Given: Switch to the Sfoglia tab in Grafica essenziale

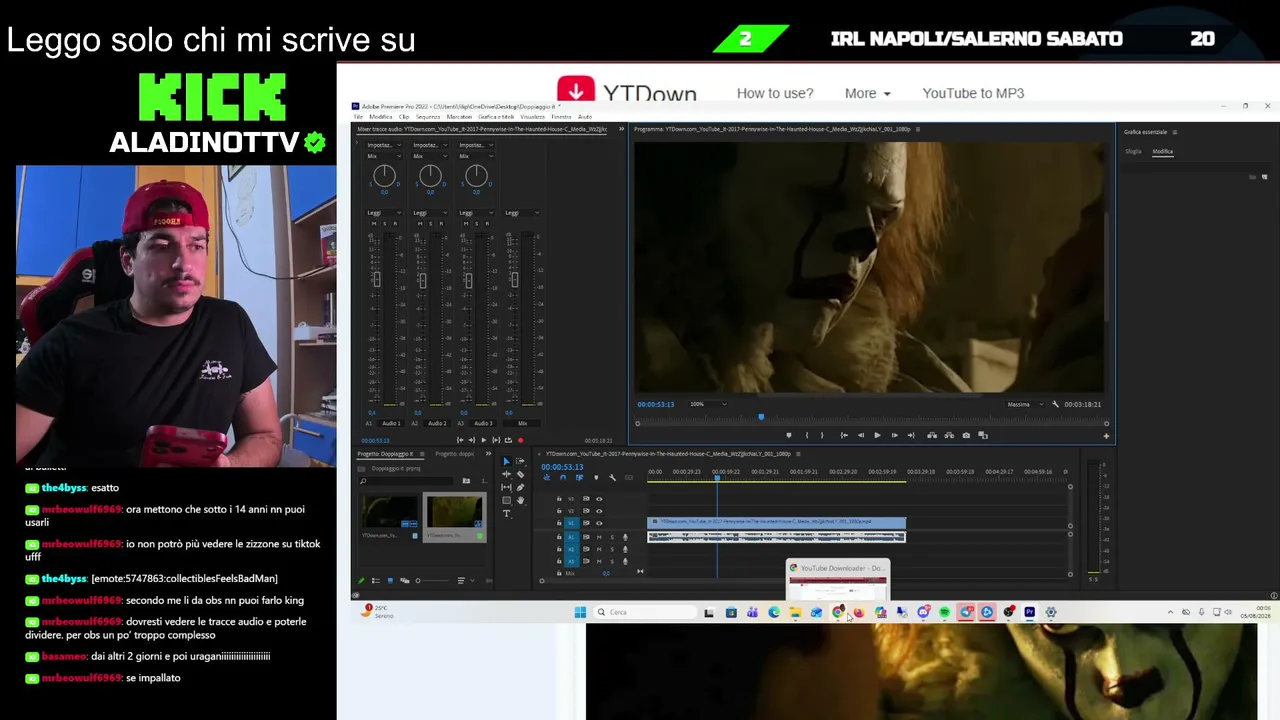Looking at the screenshot, I should pos(1133,151).
